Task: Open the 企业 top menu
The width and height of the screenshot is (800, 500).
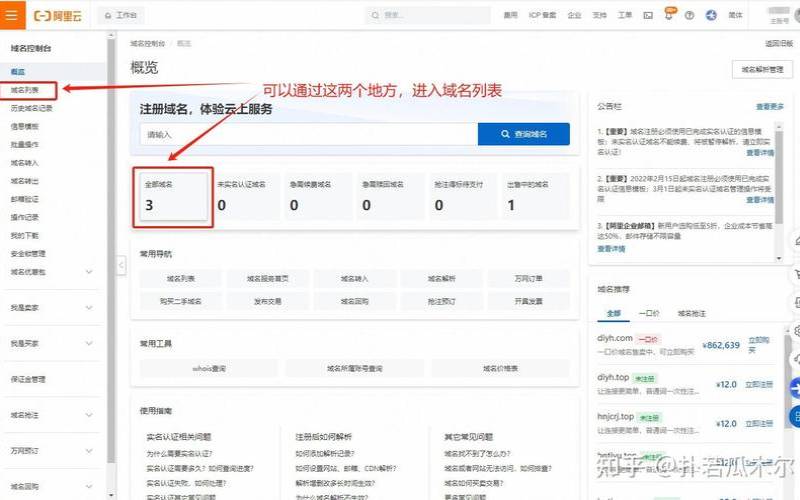Action: point(574,15)
